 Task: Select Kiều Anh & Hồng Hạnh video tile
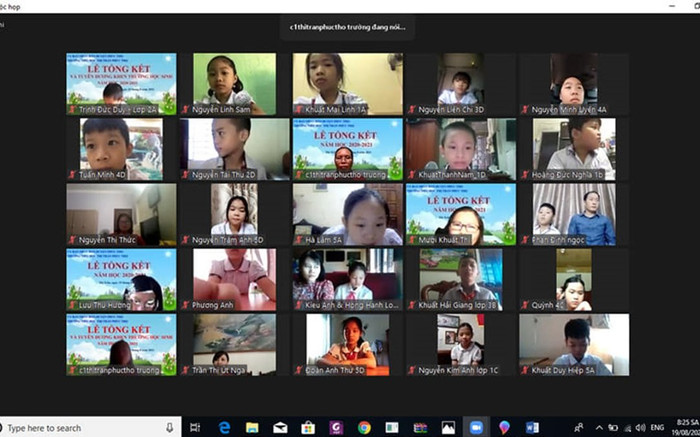pyautogui.click(x=348, y=279)
